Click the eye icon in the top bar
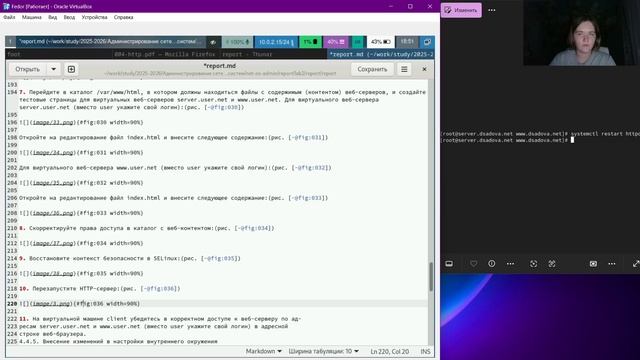This screenshot has height=360, width=640. 213,42
